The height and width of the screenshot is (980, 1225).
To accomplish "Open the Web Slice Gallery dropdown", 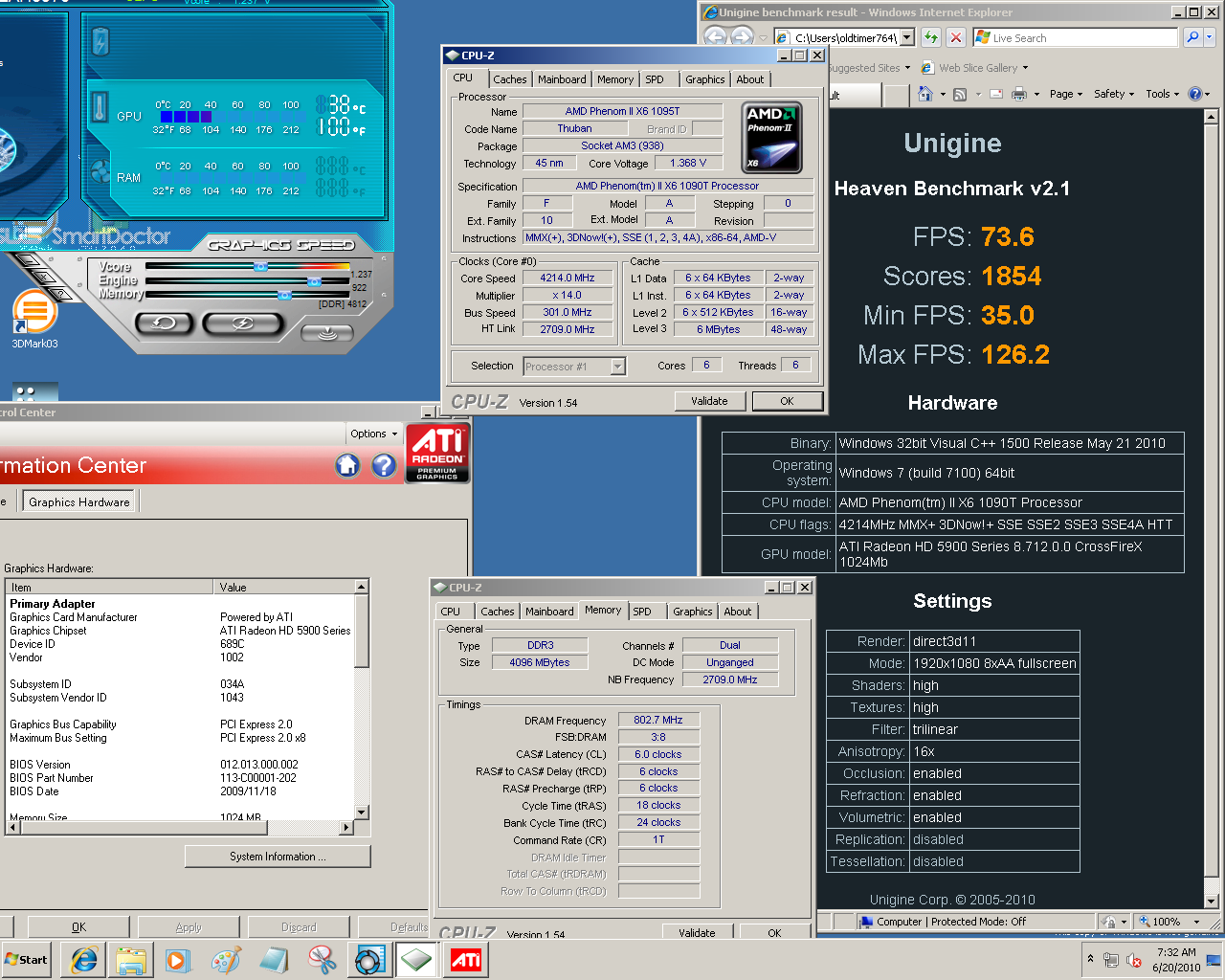I will pos(1025,68).
